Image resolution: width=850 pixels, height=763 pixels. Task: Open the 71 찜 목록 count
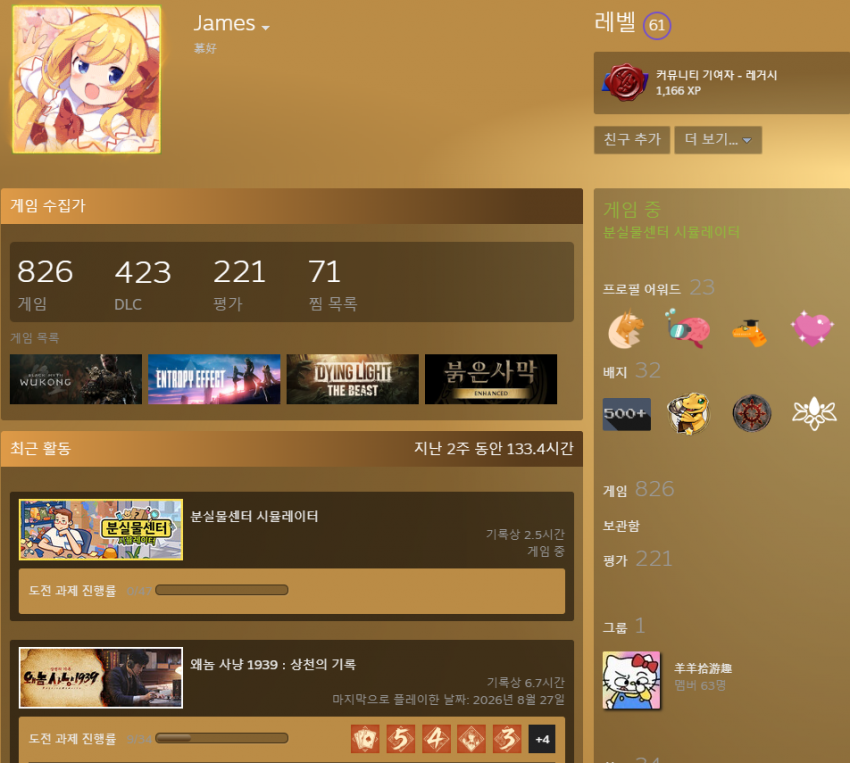pyautogui.click(x=332, y=285)
